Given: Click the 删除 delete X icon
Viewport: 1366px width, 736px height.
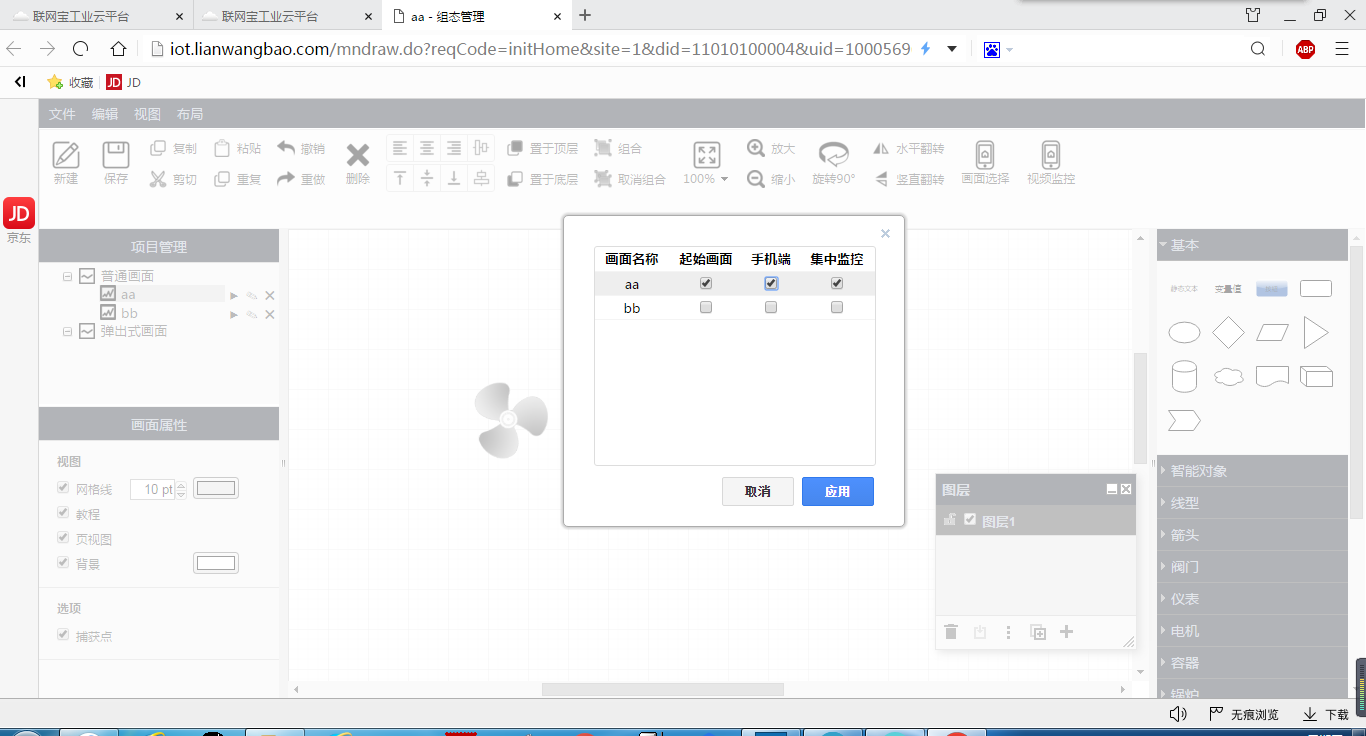Looking at the screenshot, I should 358,155.
